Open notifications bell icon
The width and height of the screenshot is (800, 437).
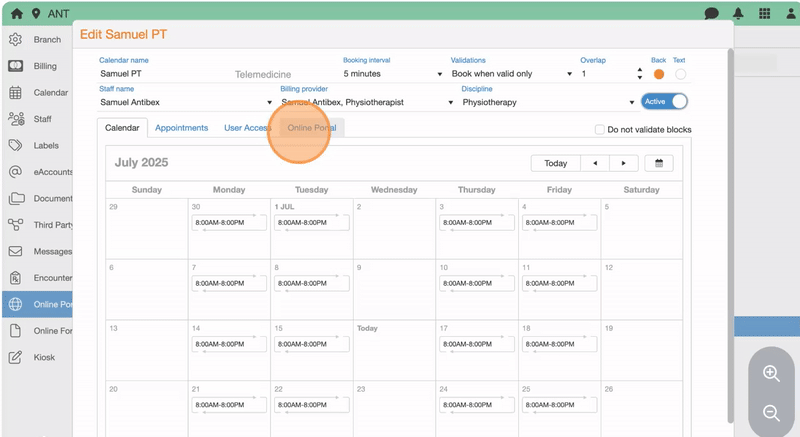click(738, 14)
